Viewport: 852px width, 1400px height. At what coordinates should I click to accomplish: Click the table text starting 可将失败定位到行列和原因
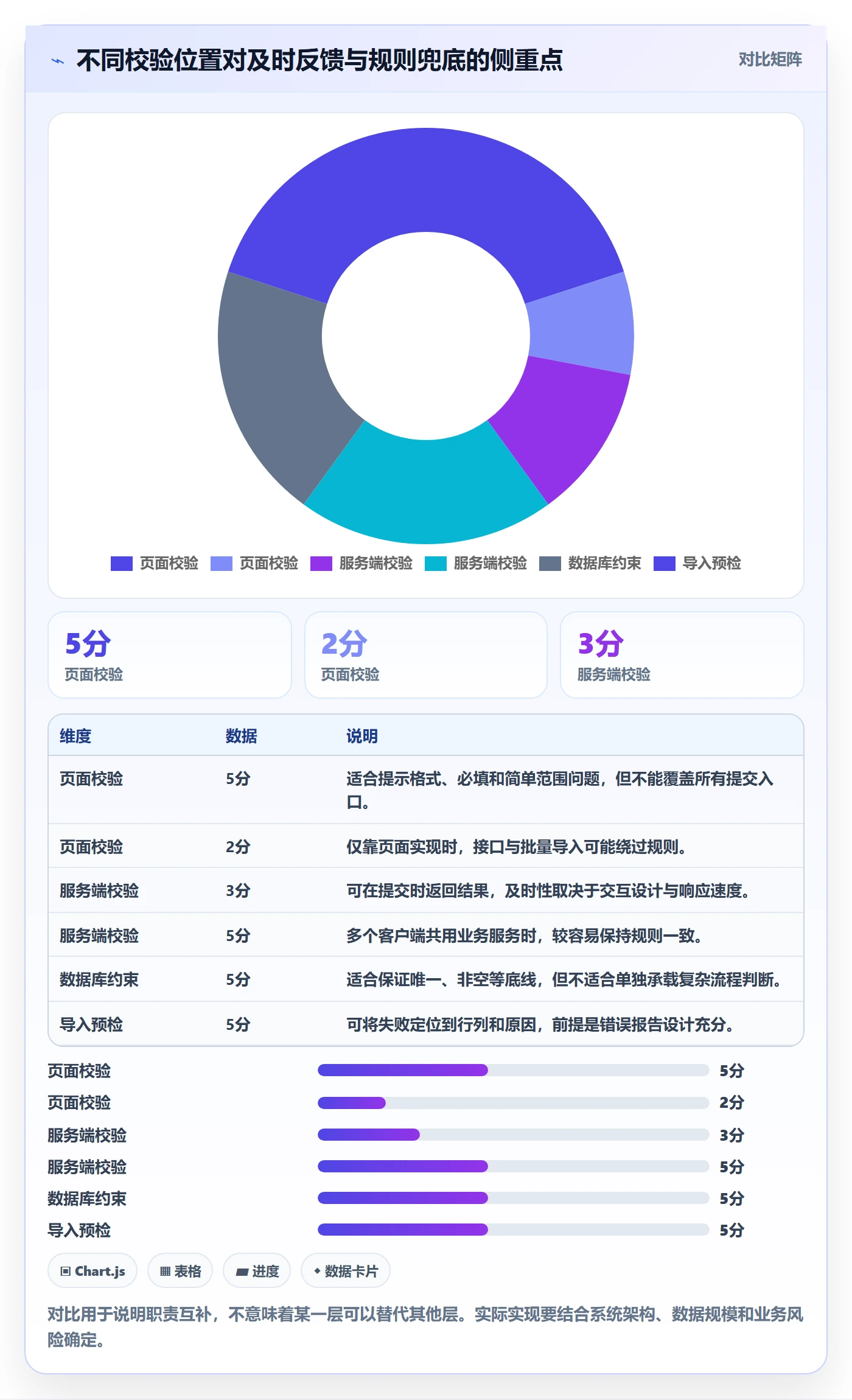(540, 1024)
